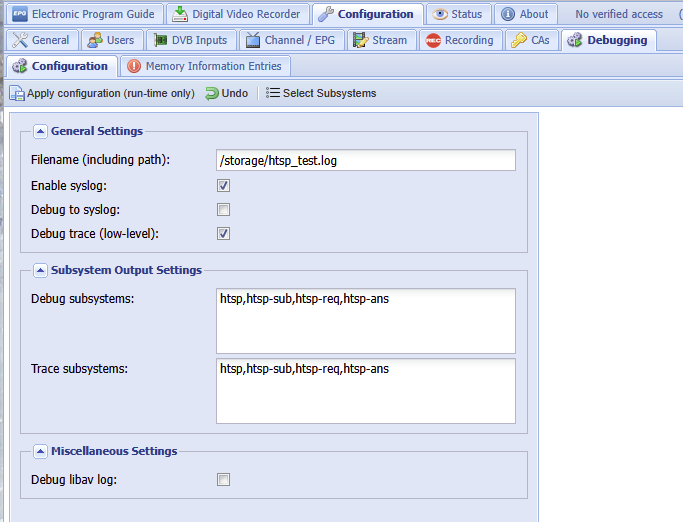The image size is (683, 522).
Task: Click the About info icon
Action: [x=508, y=14]
